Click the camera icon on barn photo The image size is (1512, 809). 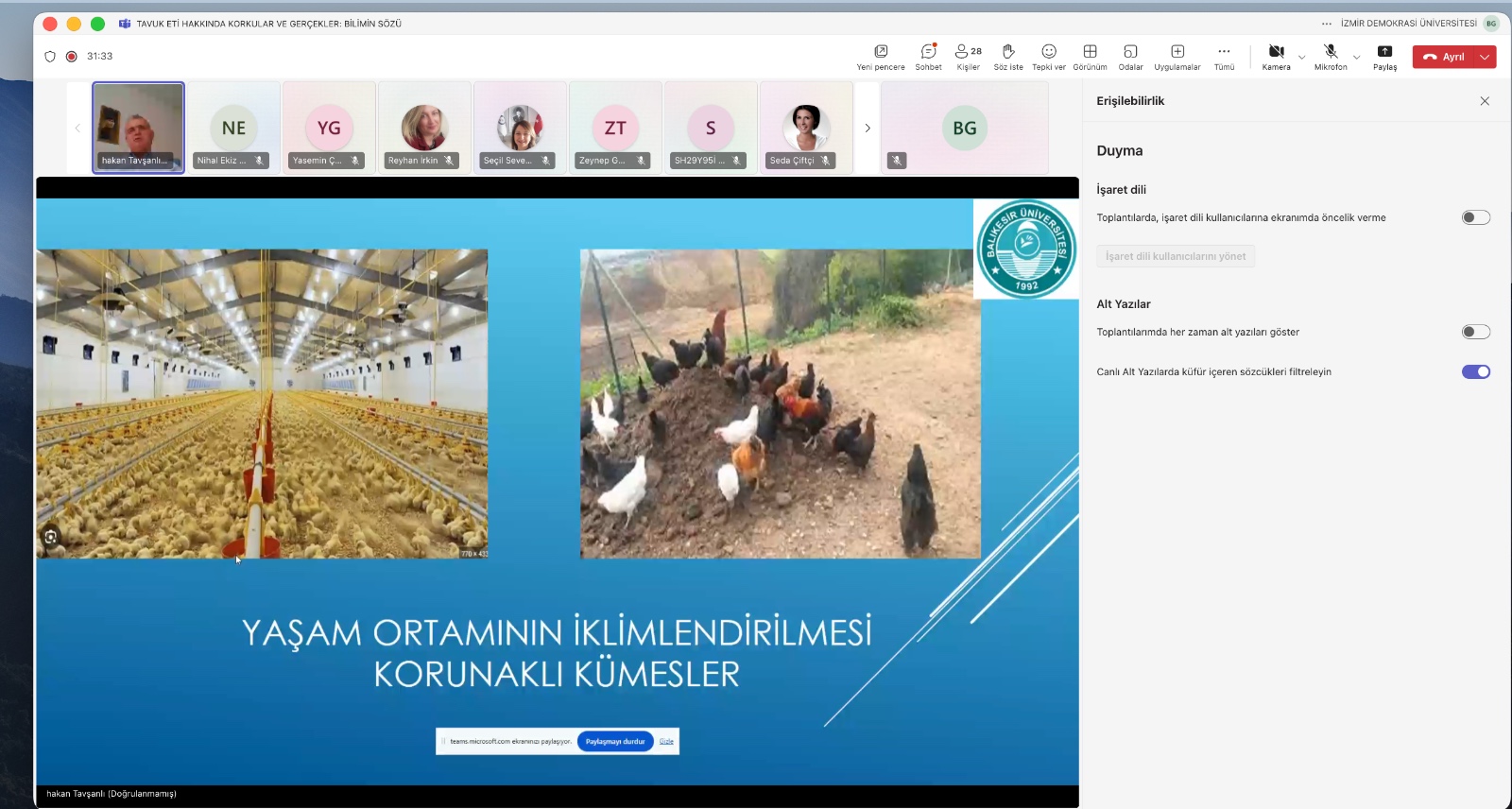(51, 537)
